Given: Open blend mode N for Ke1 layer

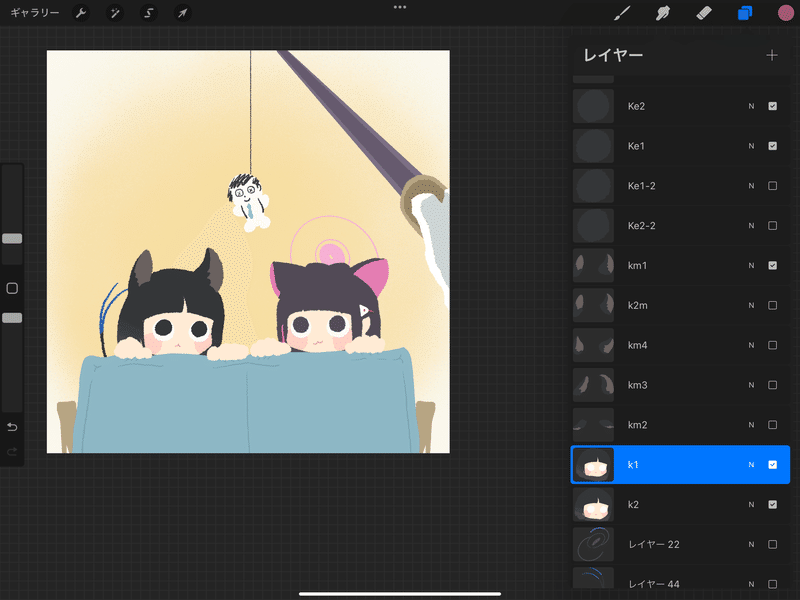Looking at the screenshot, I should pos(751,146).
